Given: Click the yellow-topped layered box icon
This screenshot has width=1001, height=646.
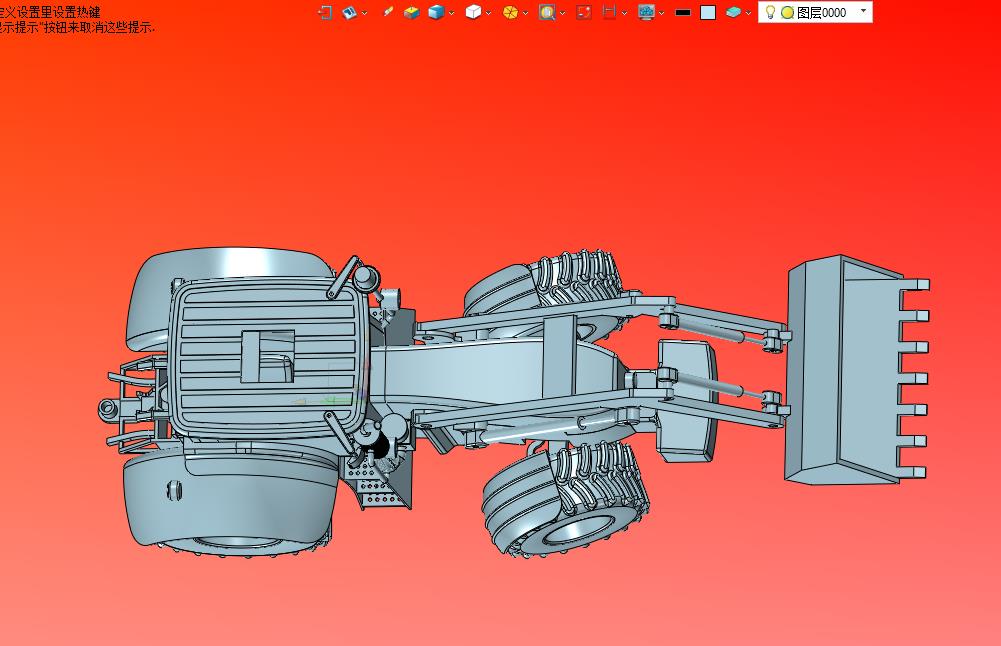Looking at the screenshot, I should (x=411, y=12).
